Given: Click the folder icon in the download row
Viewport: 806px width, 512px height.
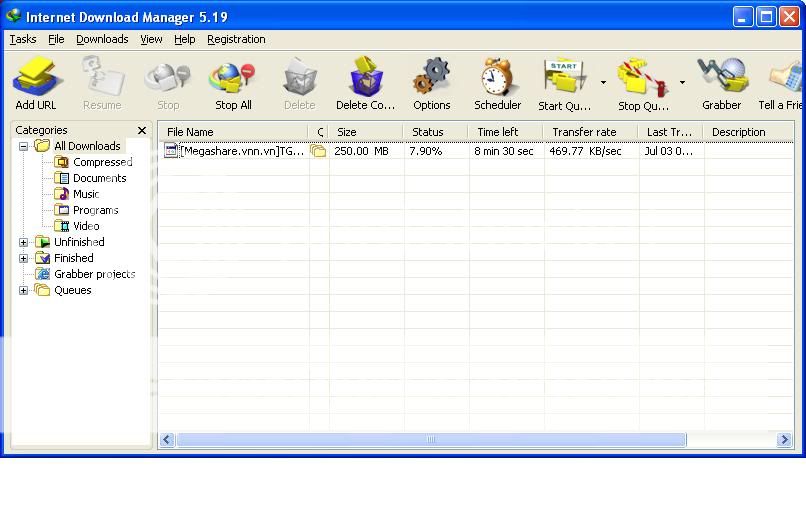Looking at the screenshot, I should [318, 151].
